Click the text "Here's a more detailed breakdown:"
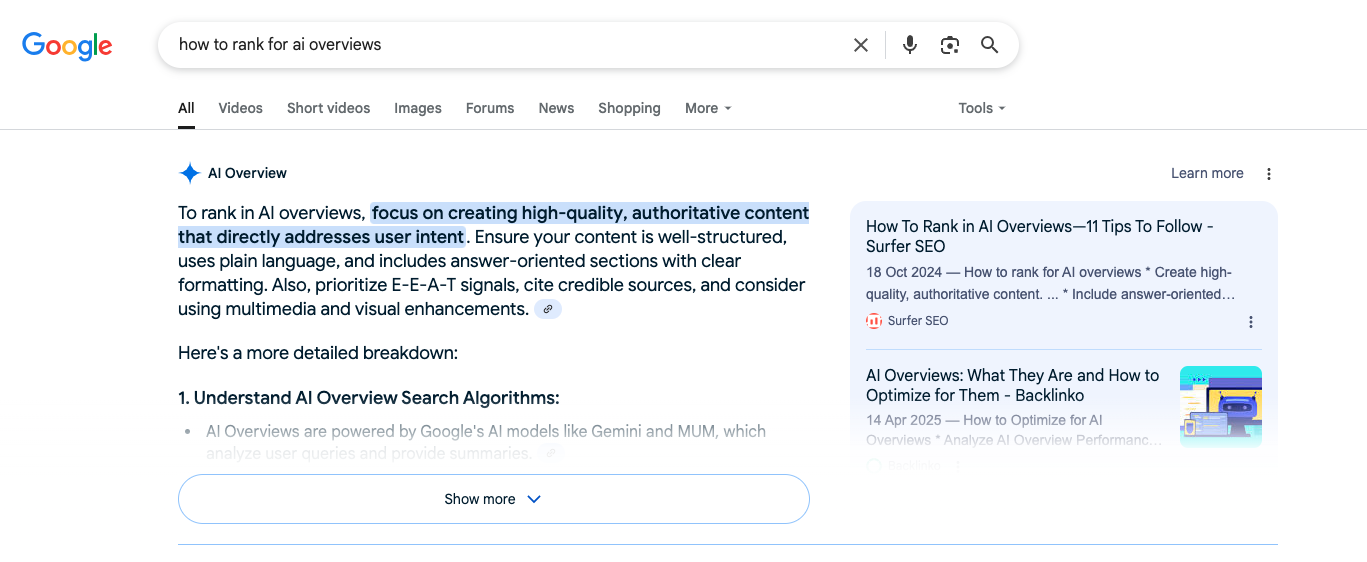Screen dimensions: 1367x562 tap(318, 353)
